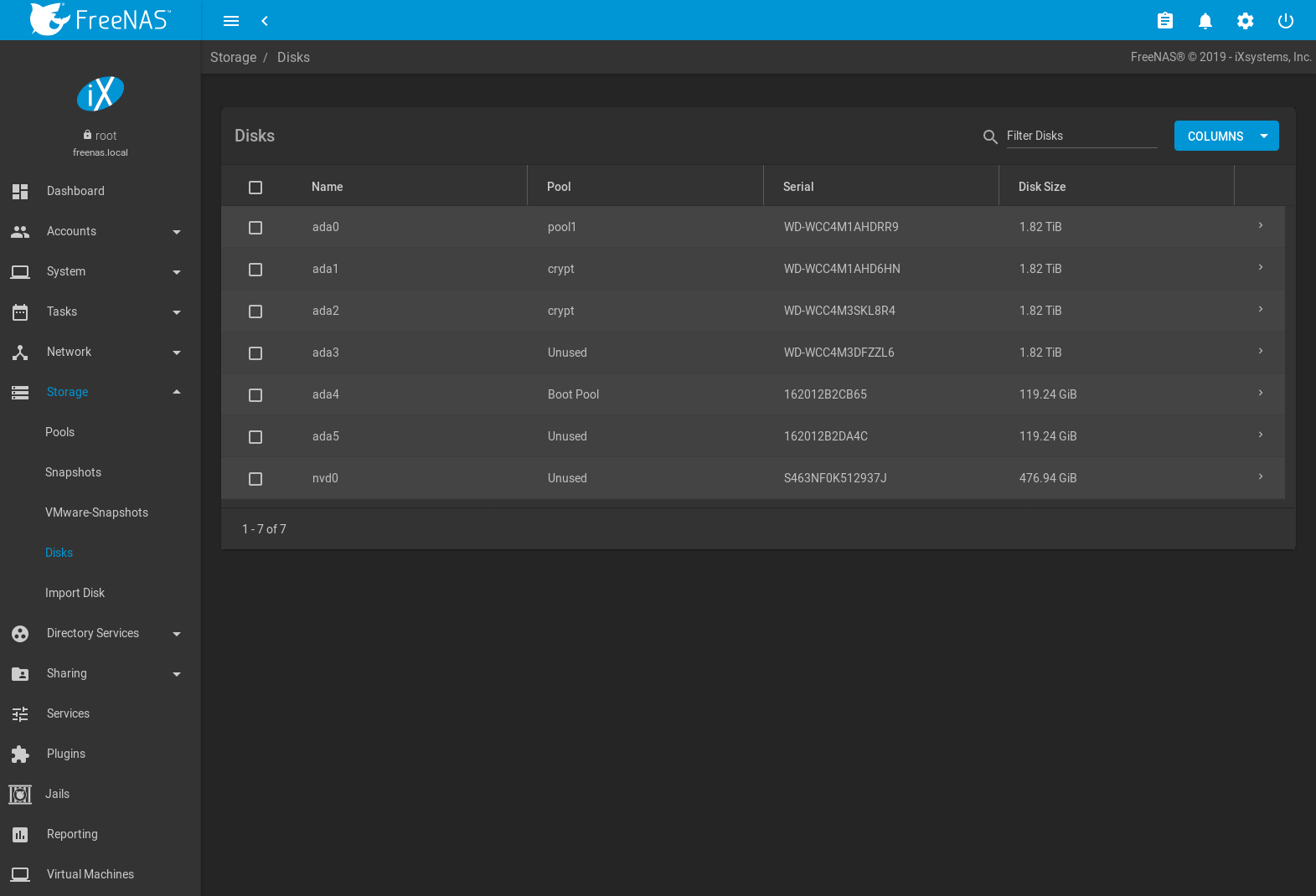Click the power icon in top bar
This screenshot has height=896, width=1316.
tap(1285, 21)
